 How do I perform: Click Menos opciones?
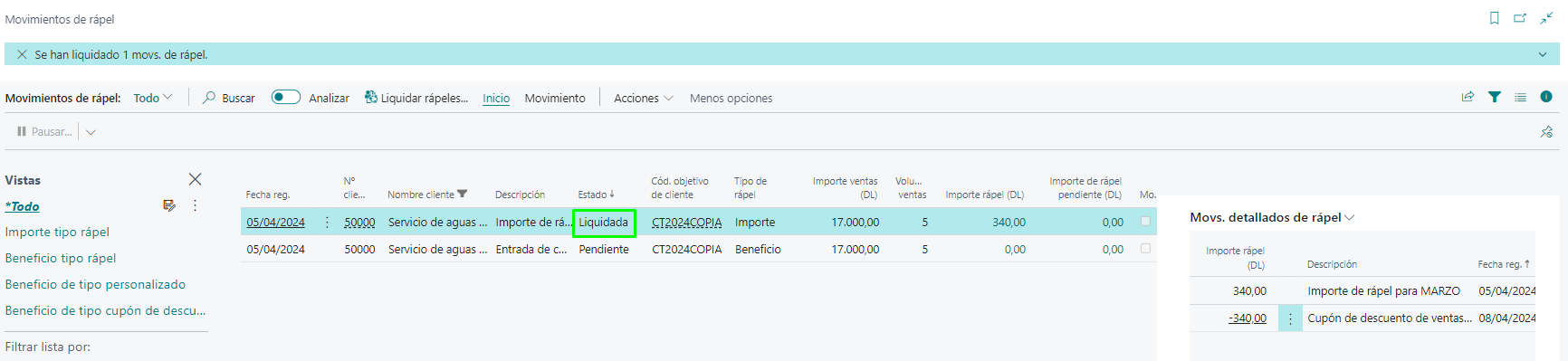click(731, 98)
